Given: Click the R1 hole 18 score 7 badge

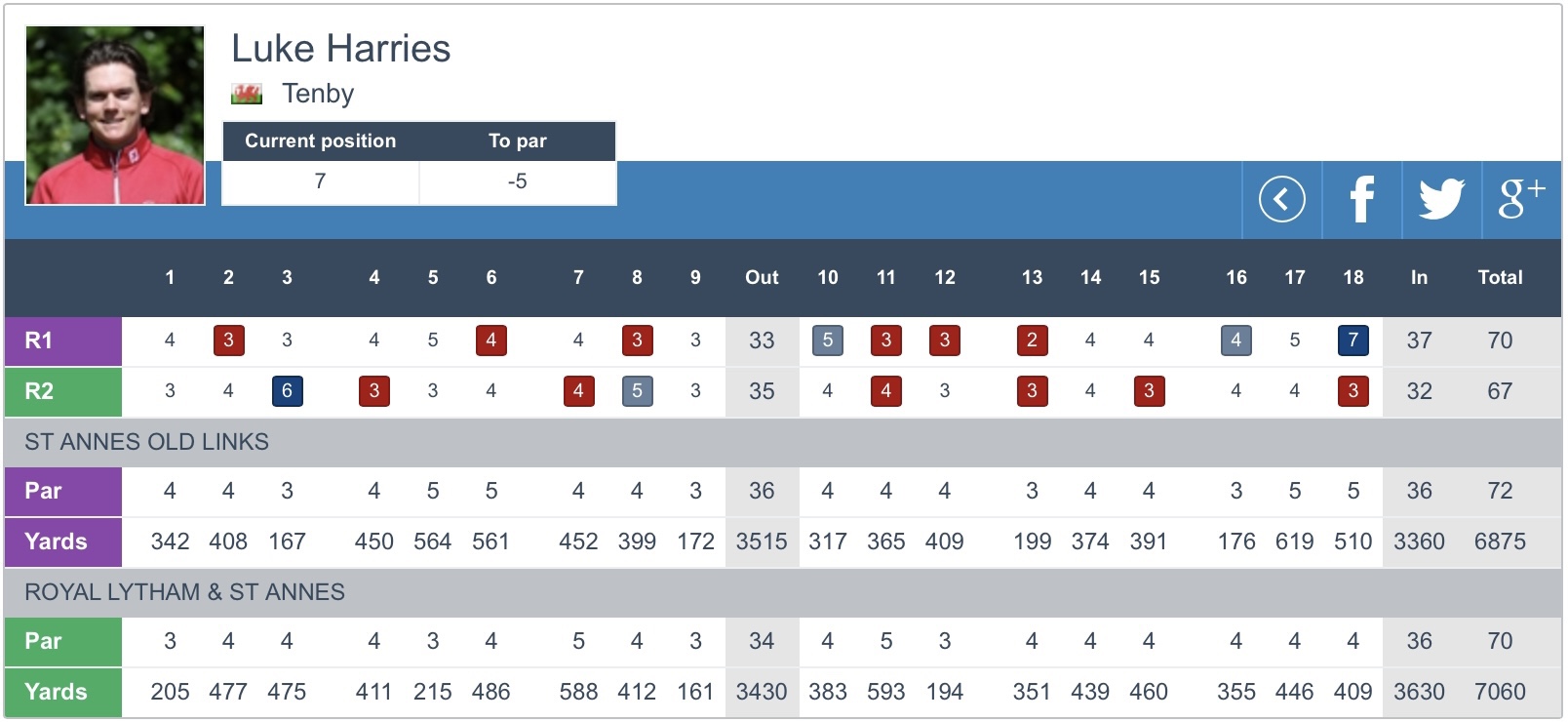Looking at the screenshot, I should [1352, 341].
